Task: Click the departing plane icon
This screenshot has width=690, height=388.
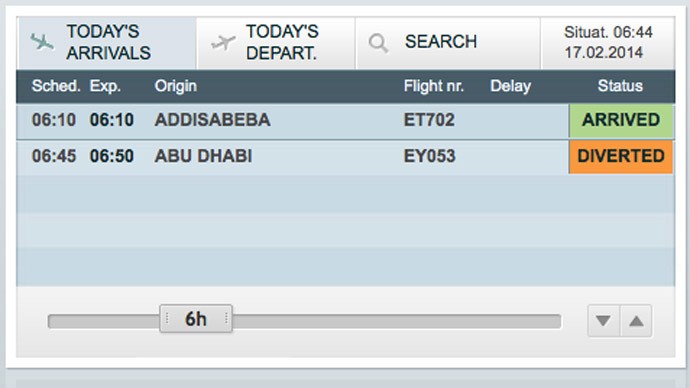Action: pos(223,43)
